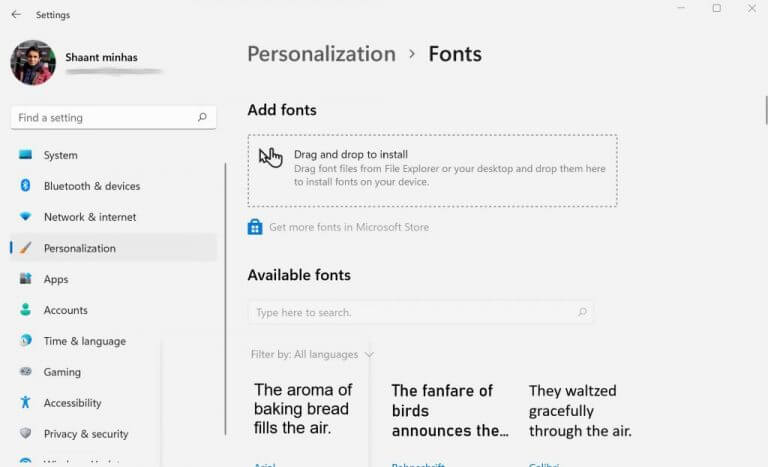Screen dimensions: 768x467
Task: Open Get more fonts in Microsoft Store
Action: coord(349,227)
